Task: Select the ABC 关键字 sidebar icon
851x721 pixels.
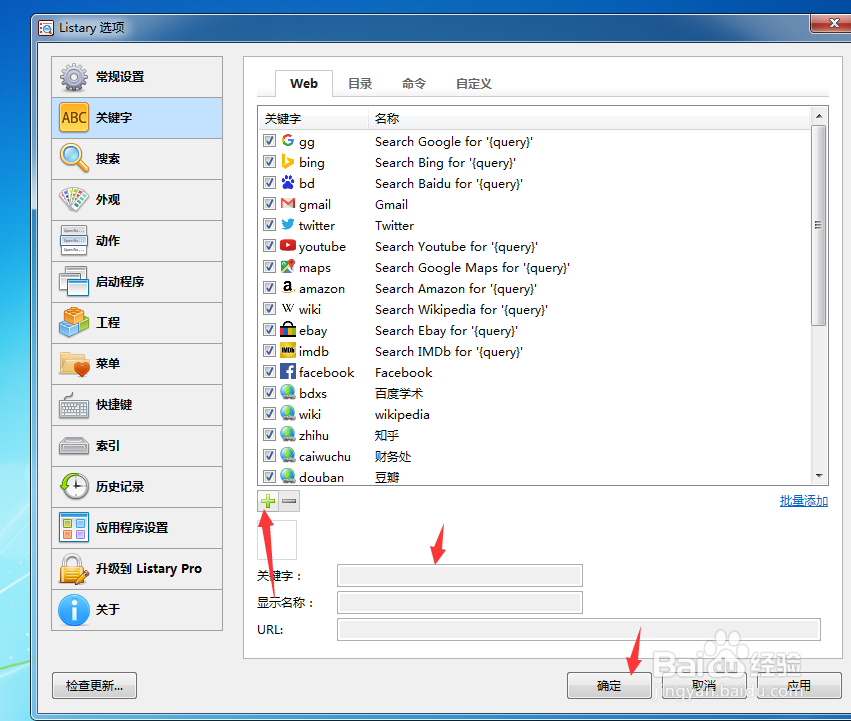Action: [74, 118]
